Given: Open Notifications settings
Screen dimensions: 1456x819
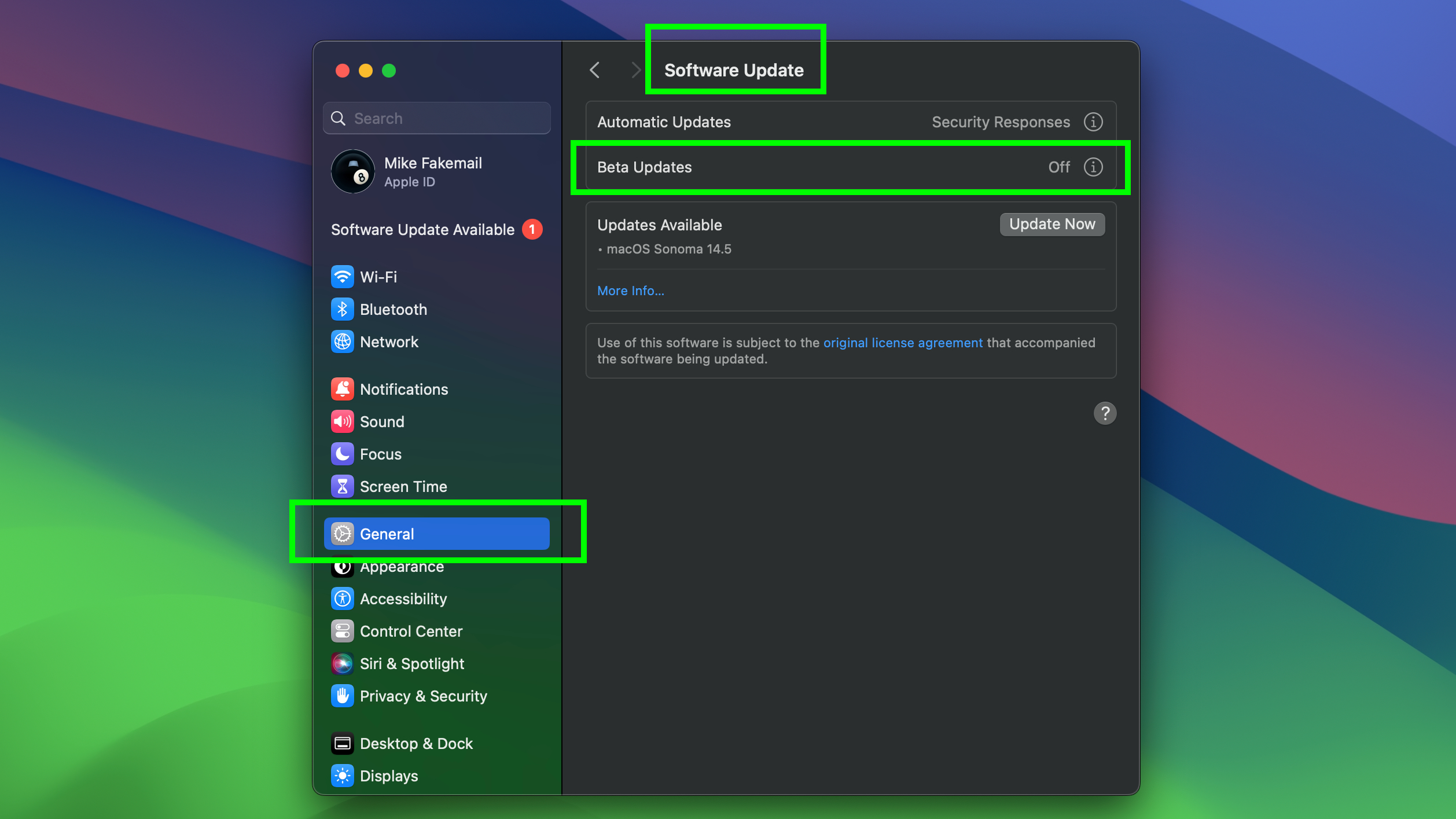Looking at the screenshot, I should (x=403, y=389).
